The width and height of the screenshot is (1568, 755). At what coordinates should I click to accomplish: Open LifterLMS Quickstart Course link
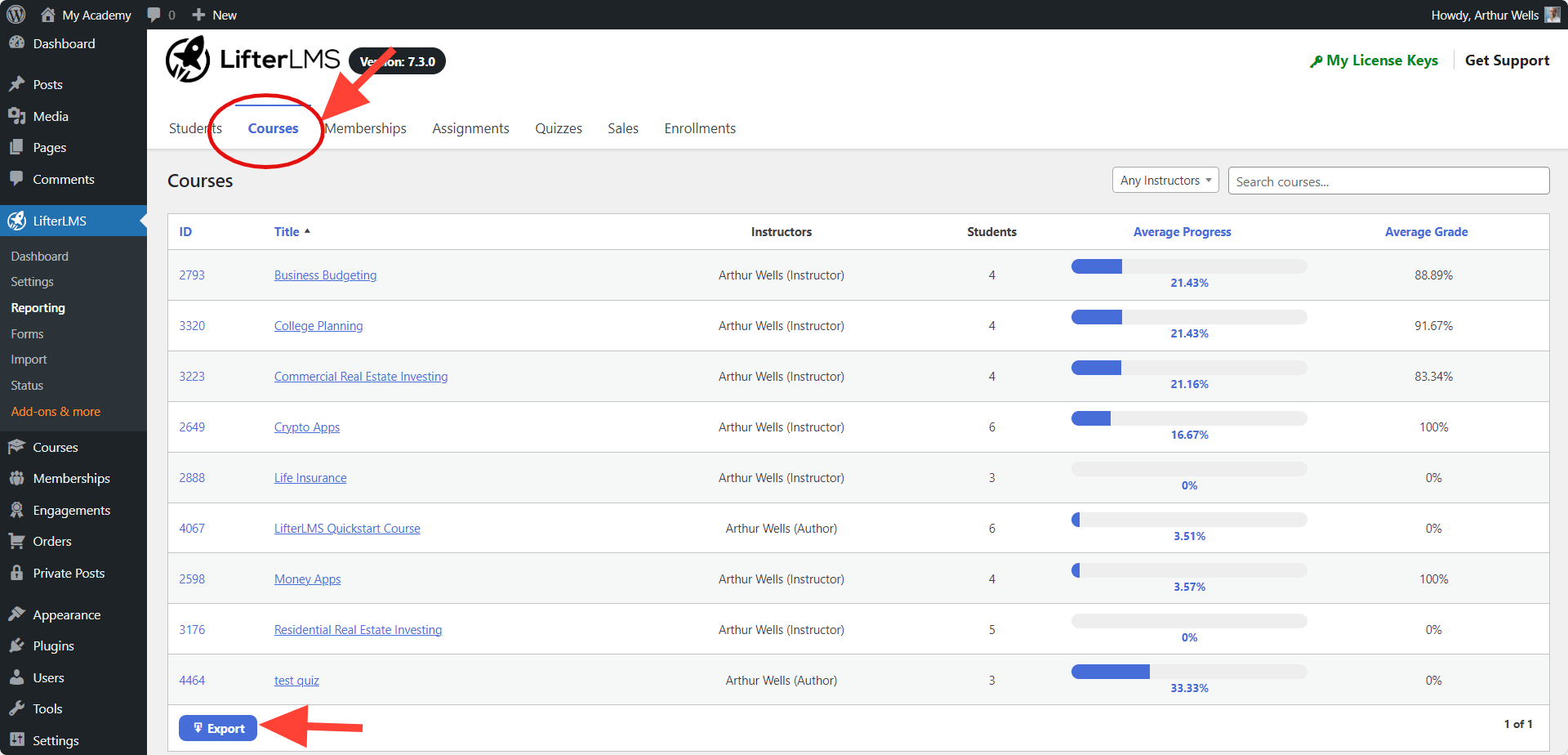347,529
